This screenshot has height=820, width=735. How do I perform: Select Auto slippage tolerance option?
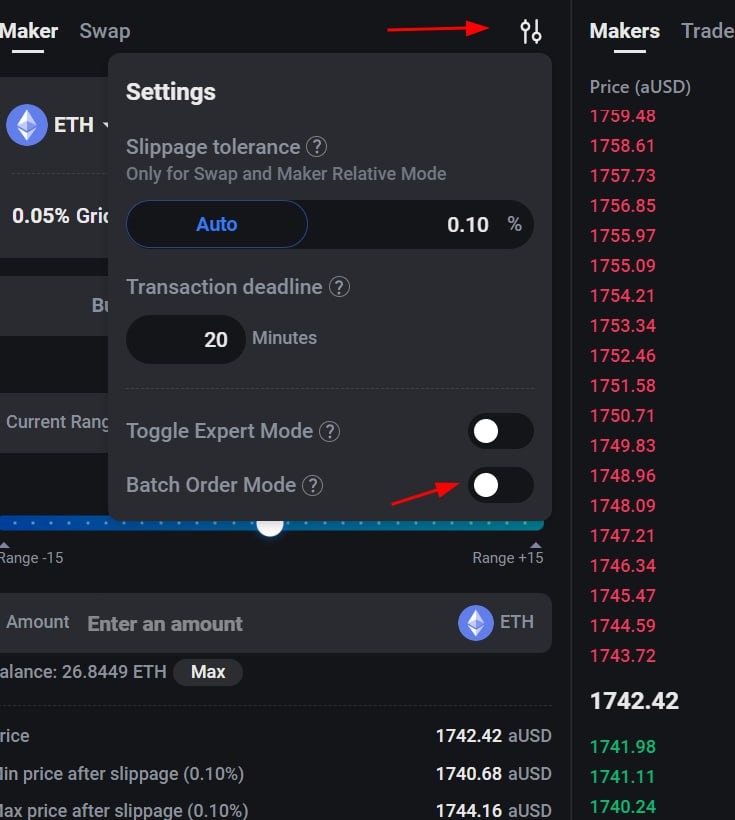[216, 224]
